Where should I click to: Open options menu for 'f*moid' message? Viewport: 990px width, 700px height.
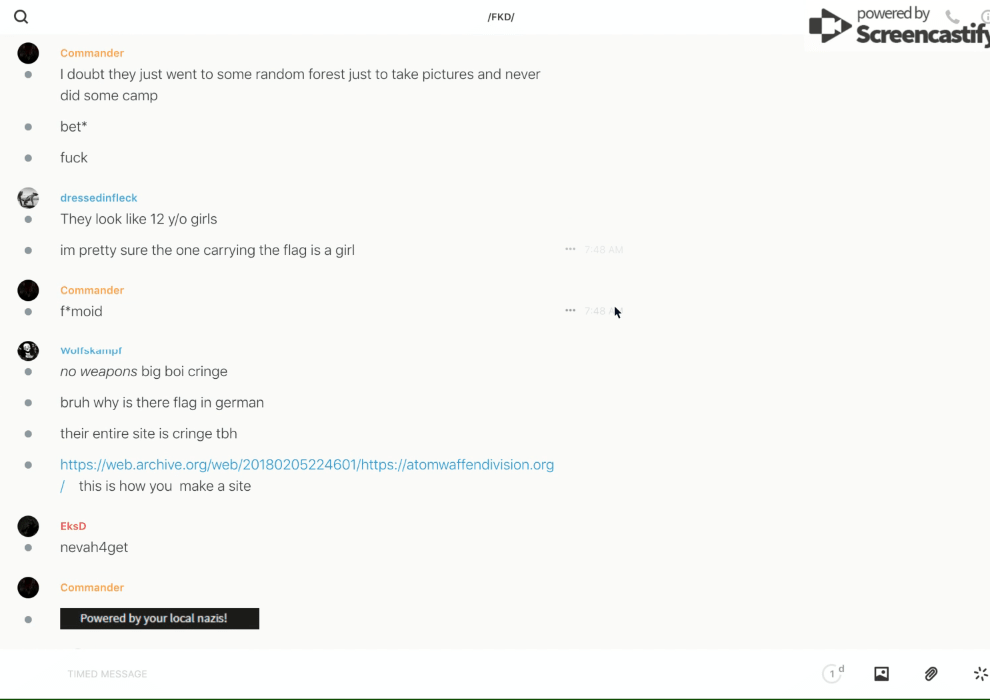click(570, 311)
